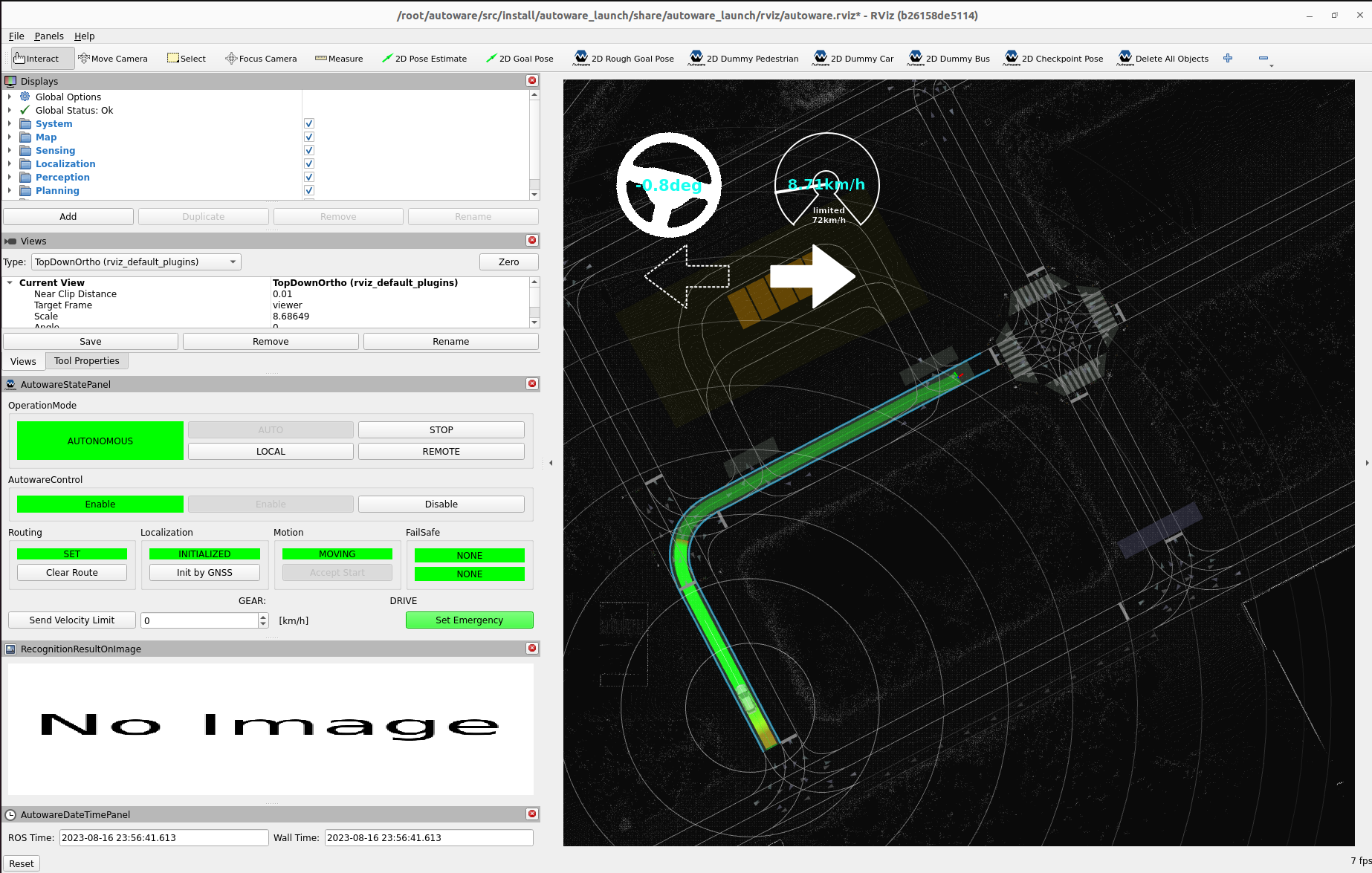Image resolution: width=1372 pixels, height=873 pixels.
Task: Toggle the Sensing display checkbox
Action: coord(309,150)
